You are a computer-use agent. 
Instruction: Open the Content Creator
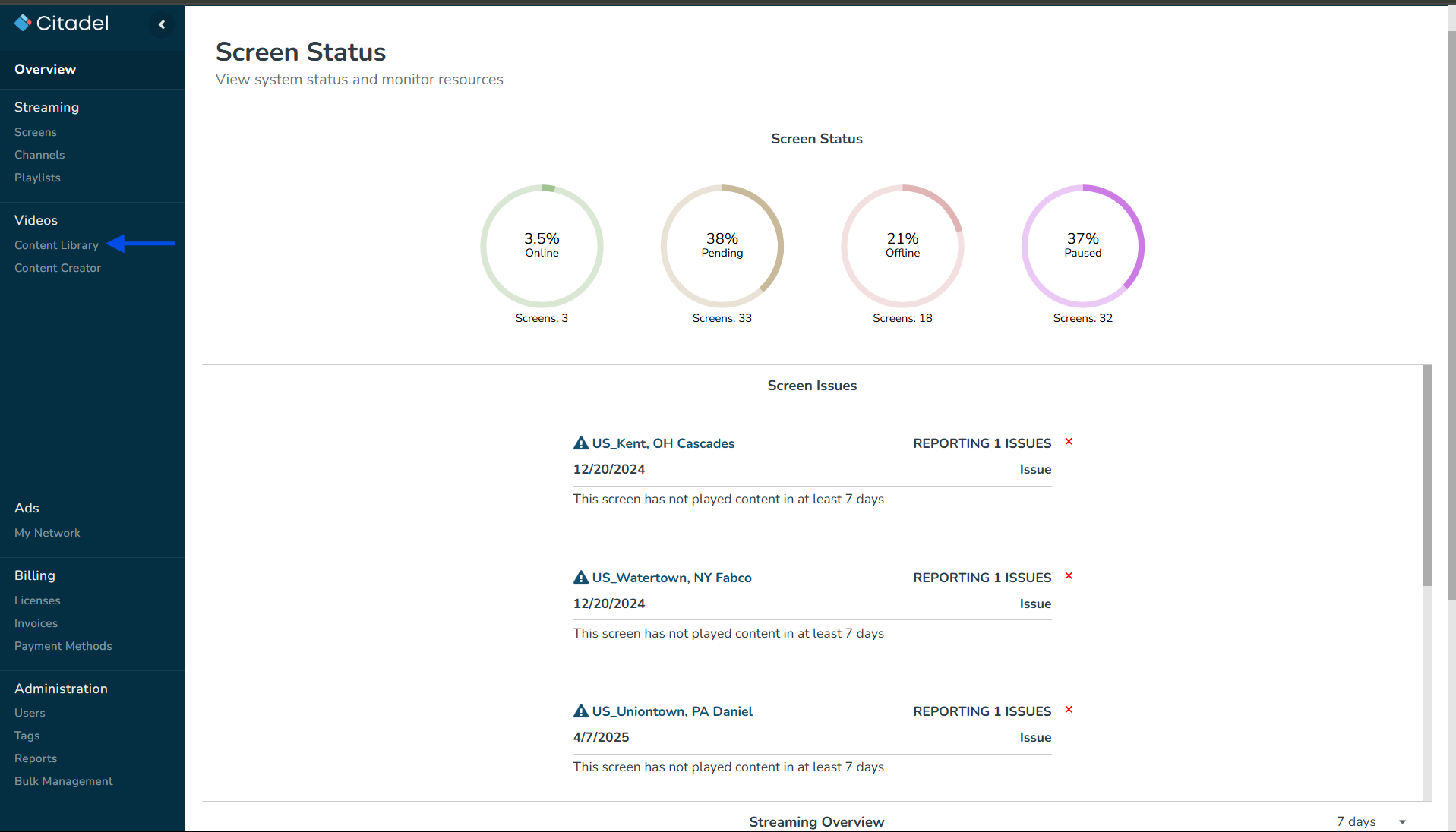58,268
